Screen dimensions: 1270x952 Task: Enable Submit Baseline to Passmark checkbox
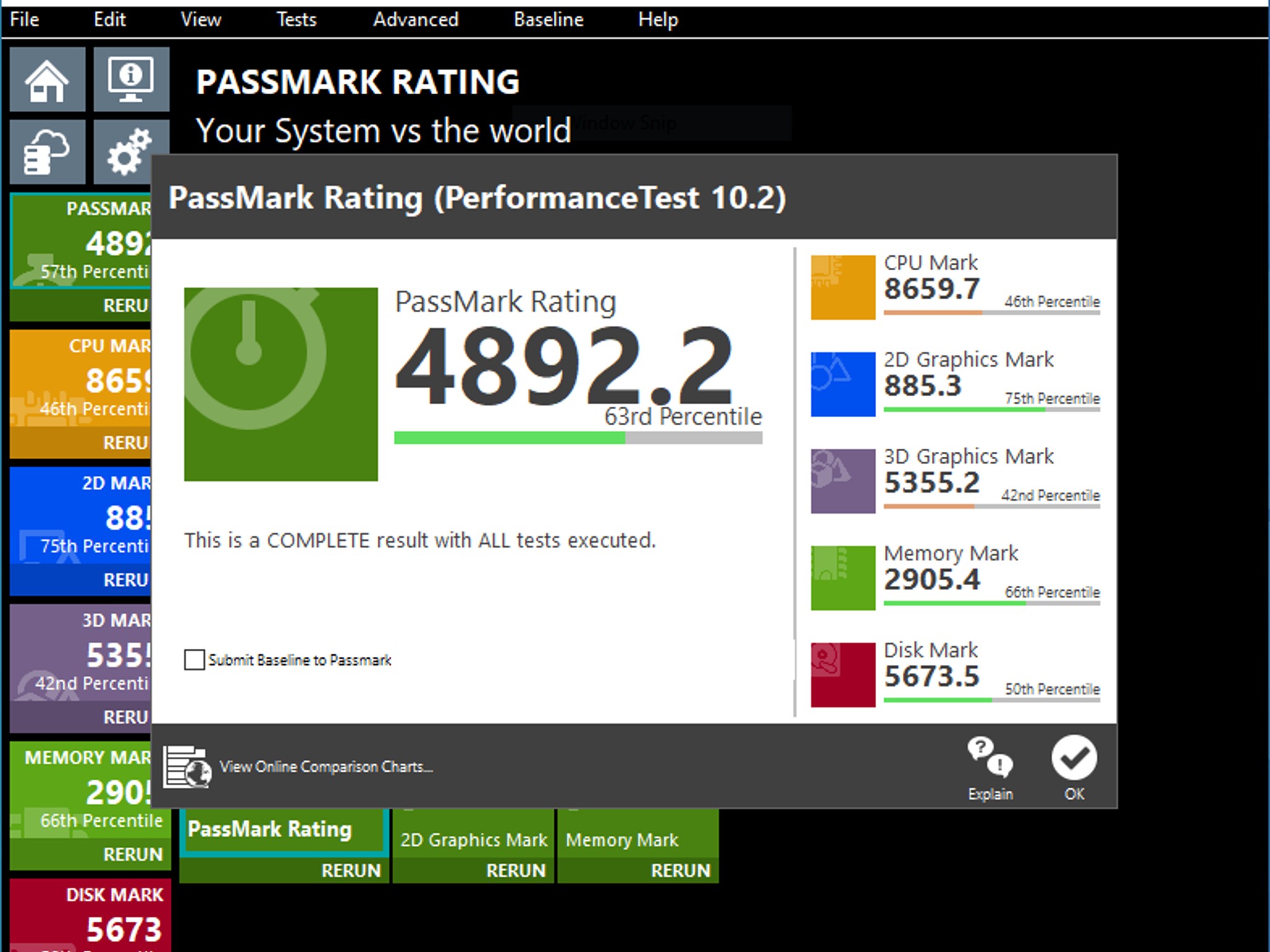(x=194, y=659)
